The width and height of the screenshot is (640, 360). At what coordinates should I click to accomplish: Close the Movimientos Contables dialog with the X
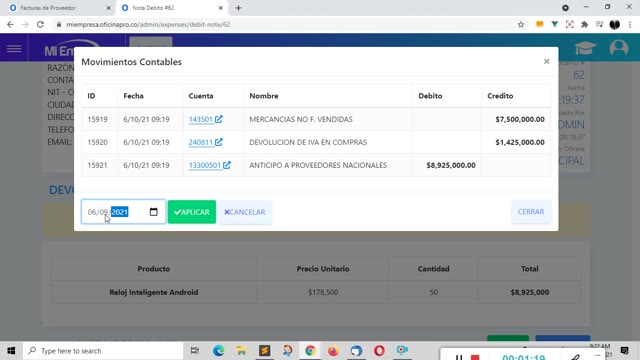[x=547, y=62]
